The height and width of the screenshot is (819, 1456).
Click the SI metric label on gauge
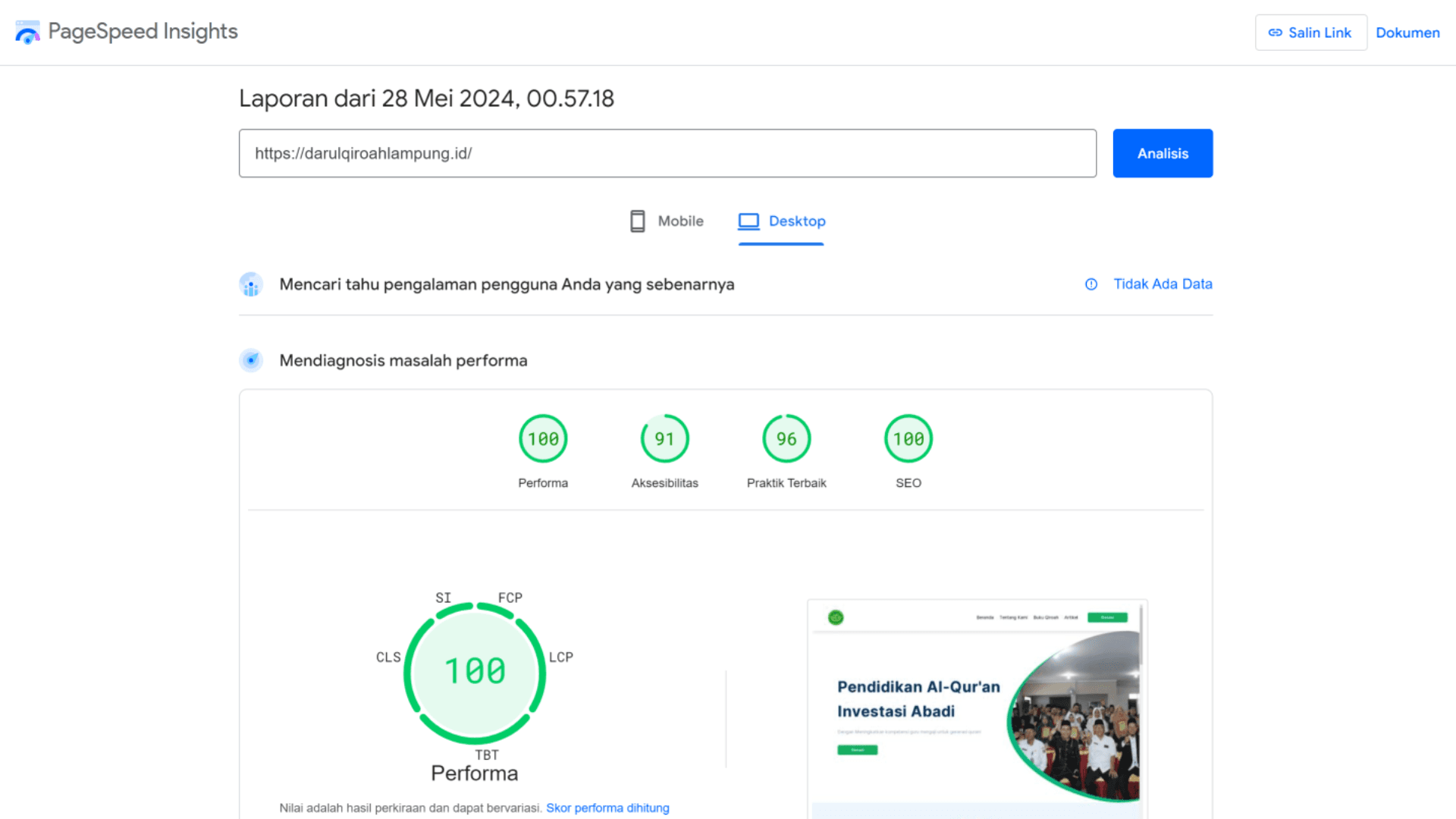443,598
